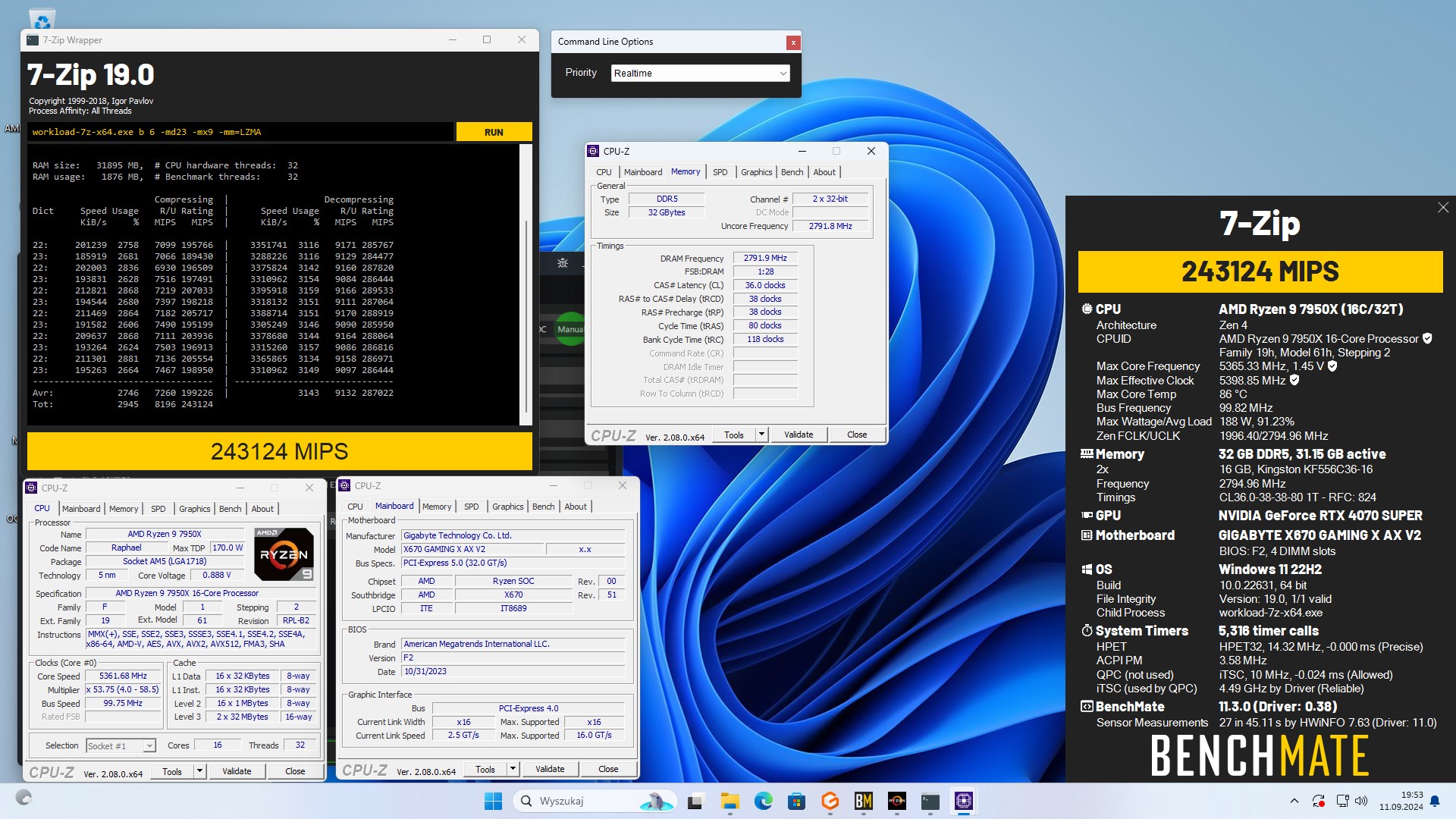Open the orange G app on the taskbar
The image size is (1456, 819).
[x=830, y=801]
